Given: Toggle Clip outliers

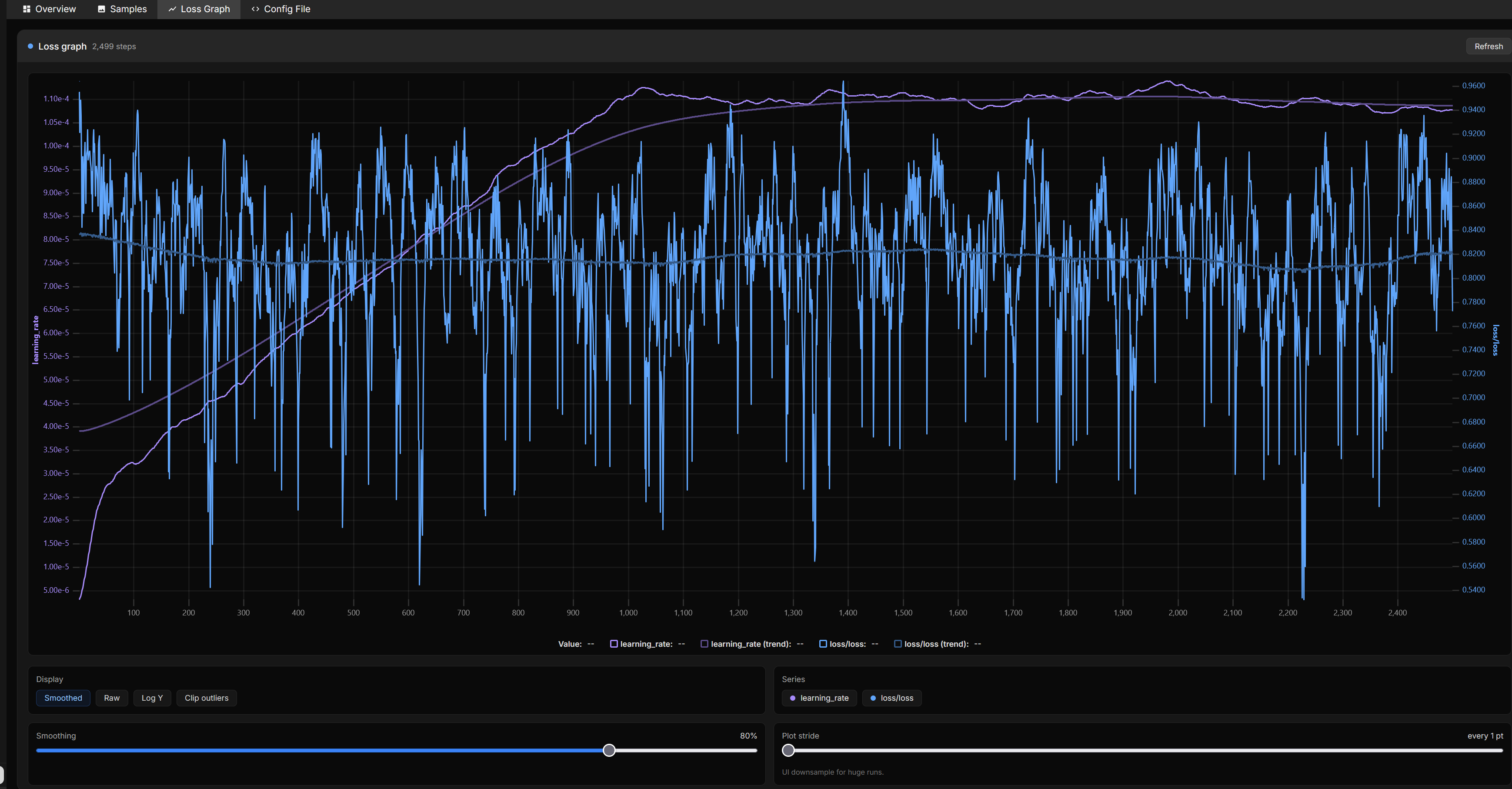Looking at the screenshot, I should pyautogui.click(x=207, y=698).
